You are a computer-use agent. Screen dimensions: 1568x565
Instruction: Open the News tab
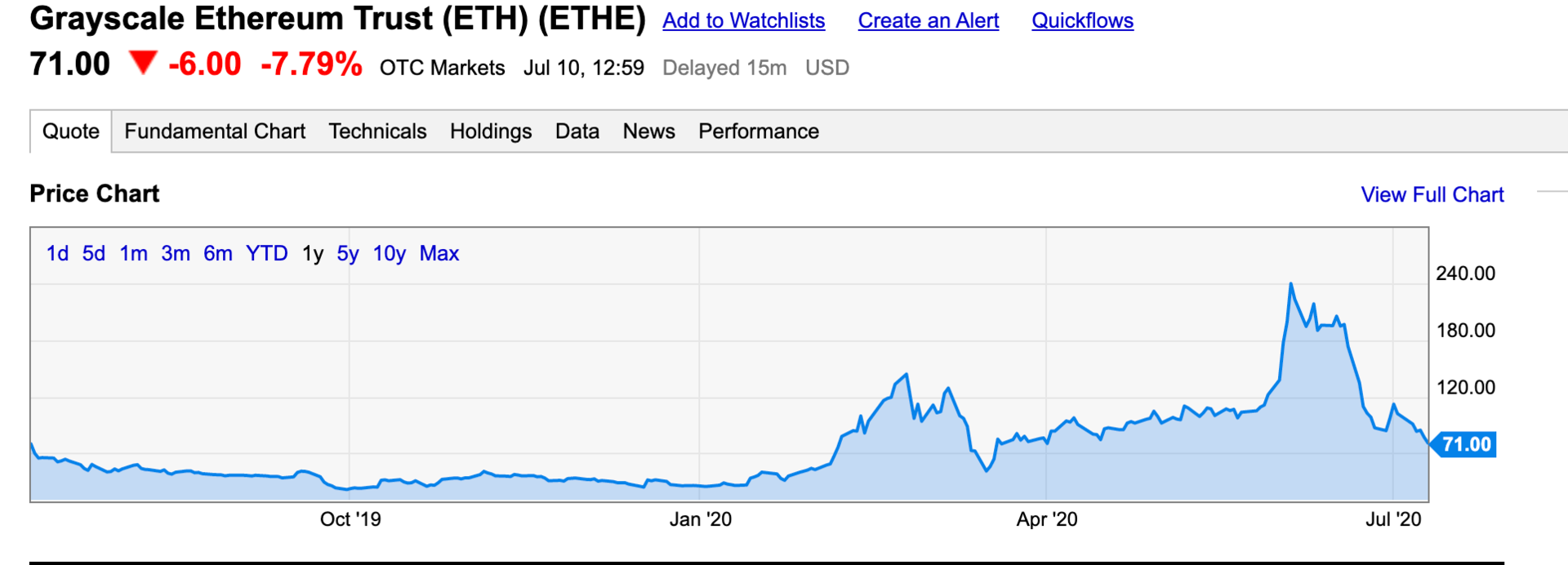pyautogui.click(x=648, y=131)
